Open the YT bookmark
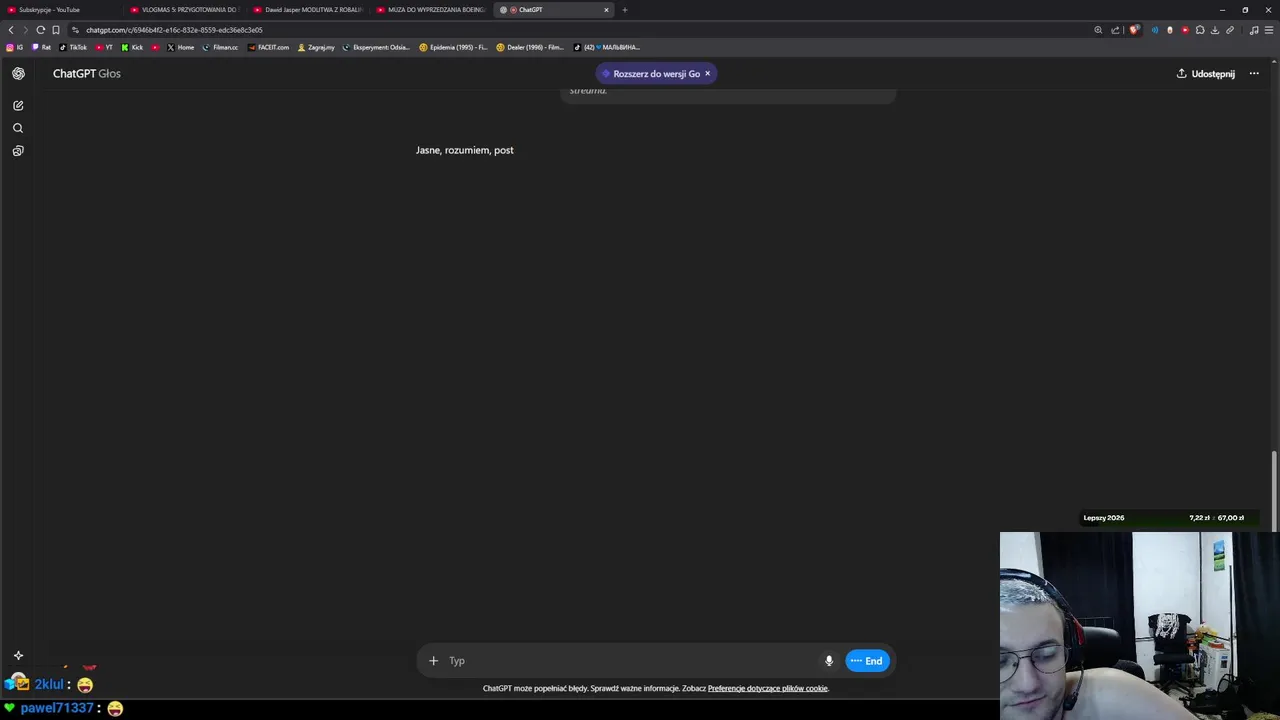Viewport: 1280px width, 720px height. pos(105,47)
